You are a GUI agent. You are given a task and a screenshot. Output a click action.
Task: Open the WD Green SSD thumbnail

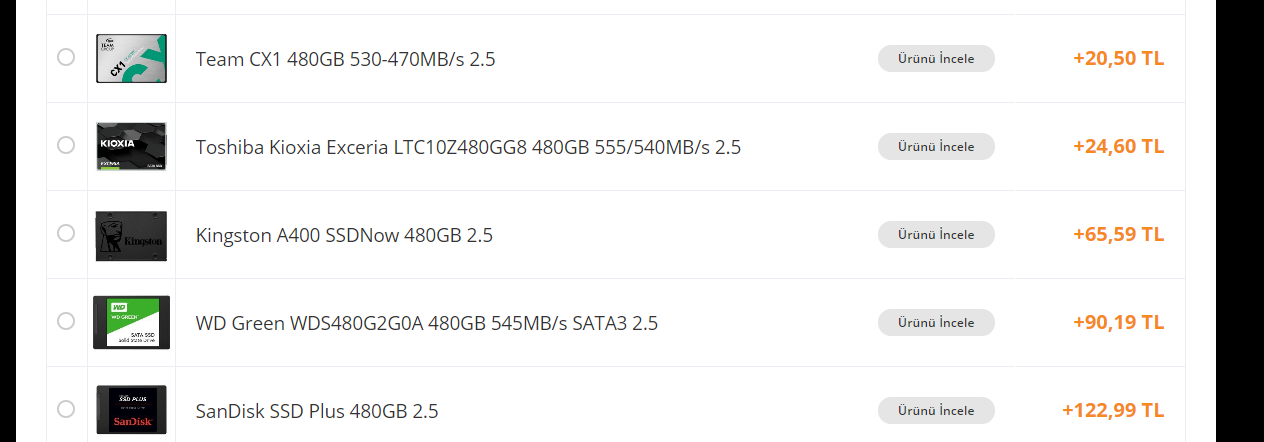131,322
